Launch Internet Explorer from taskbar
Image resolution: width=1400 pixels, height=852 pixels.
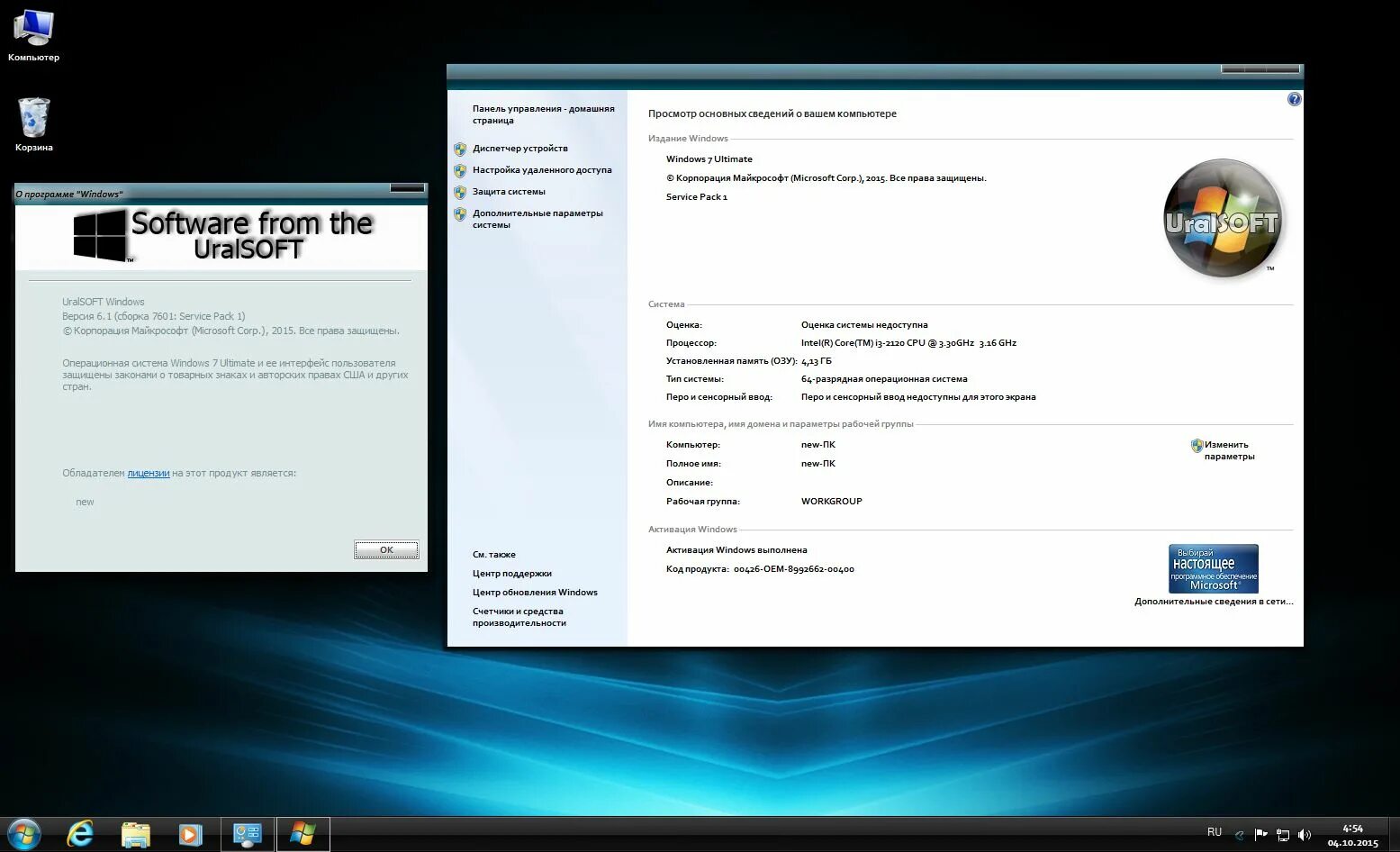(x=80, y=834)
